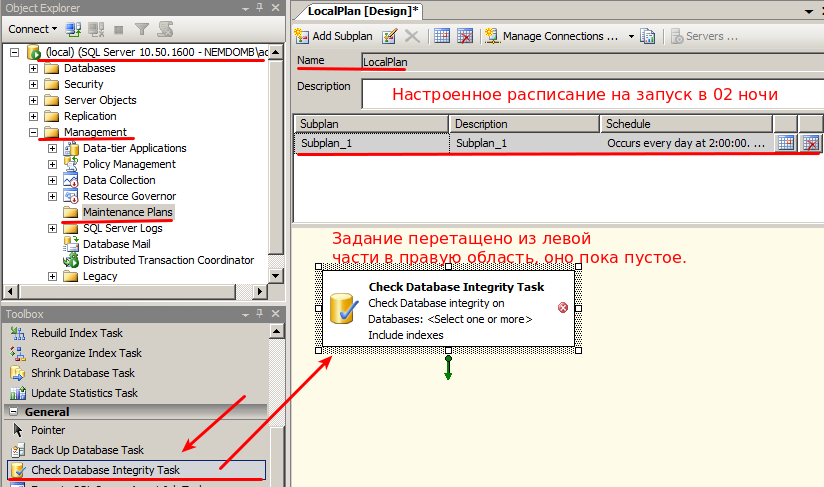Click the Resource Governor node icon
Screen dimensions: 824x487
click(71, 196)
